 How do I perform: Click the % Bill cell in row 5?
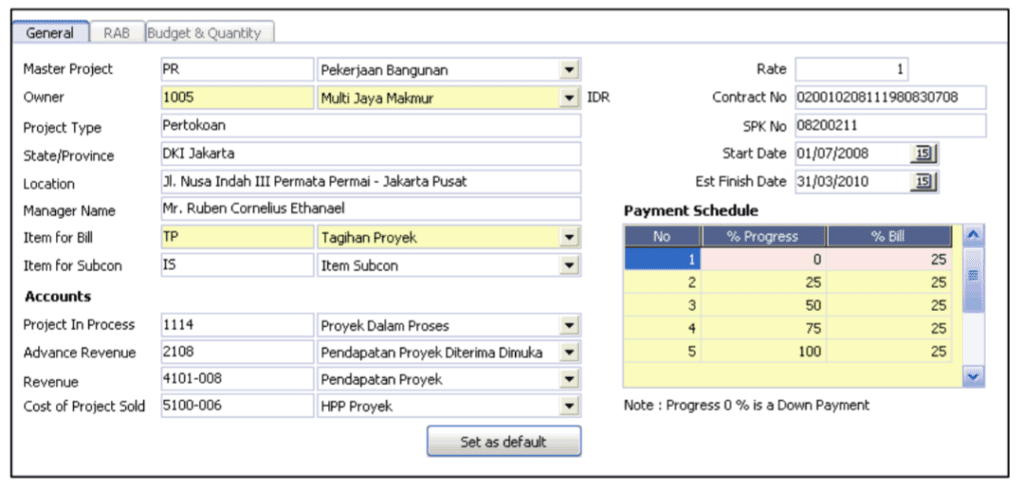[889, 351]
